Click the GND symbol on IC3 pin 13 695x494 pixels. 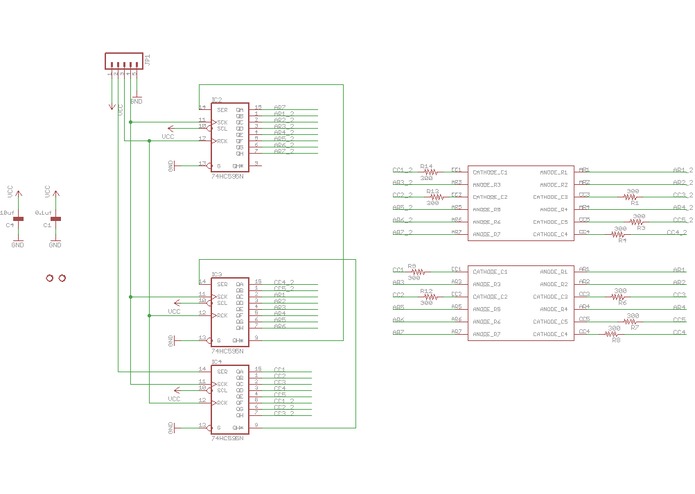point(172,340)
